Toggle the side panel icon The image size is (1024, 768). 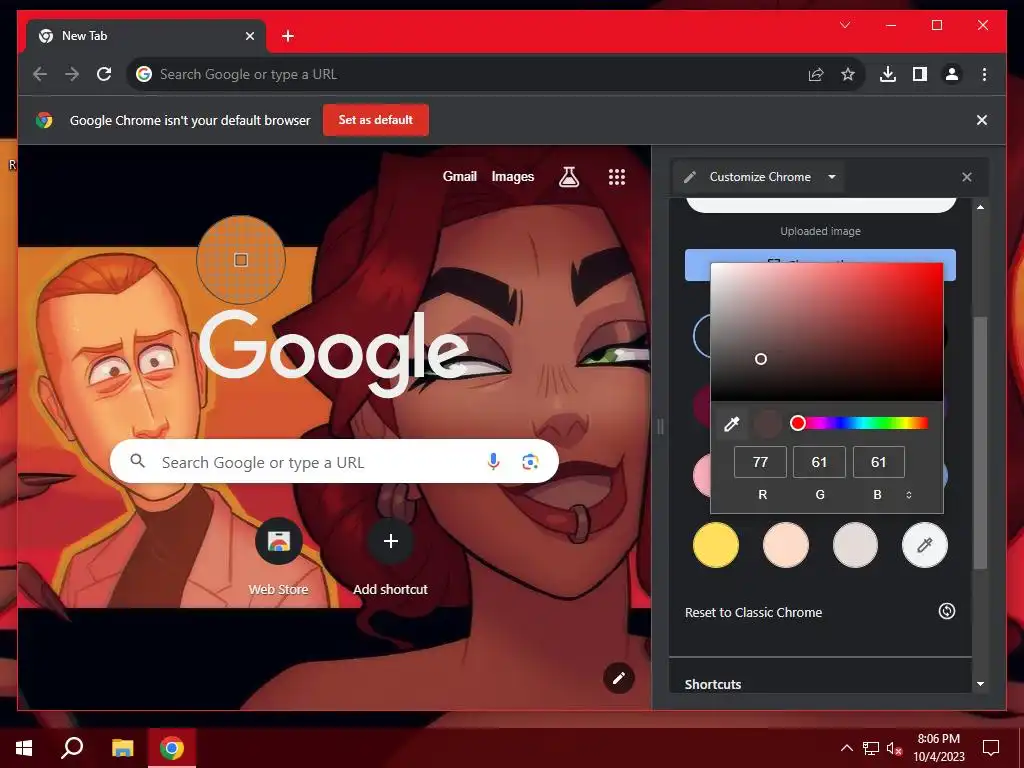click(x=920, y=74)
